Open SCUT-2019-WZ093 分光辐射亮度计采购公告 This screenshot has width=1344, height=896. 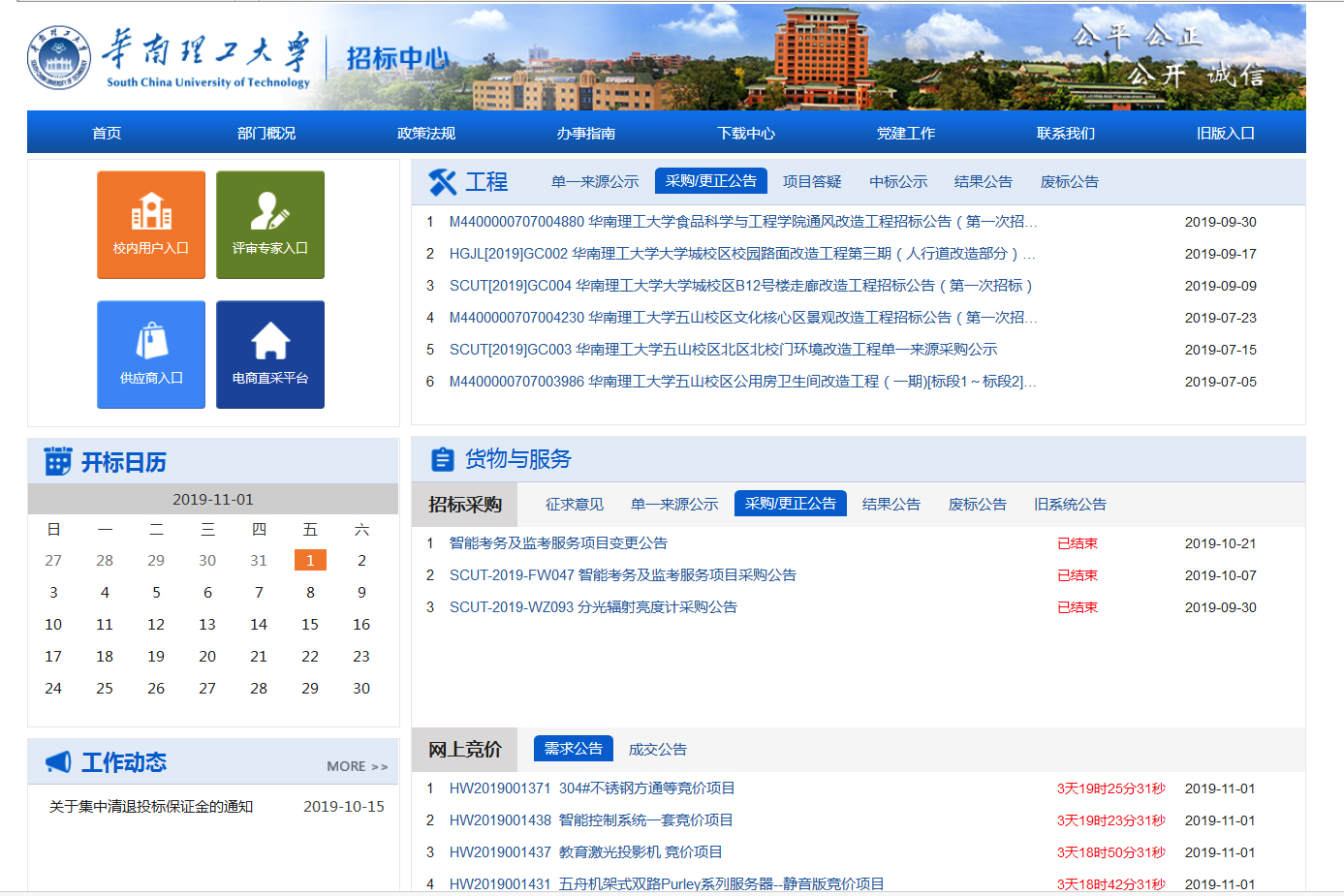[593, 607]
